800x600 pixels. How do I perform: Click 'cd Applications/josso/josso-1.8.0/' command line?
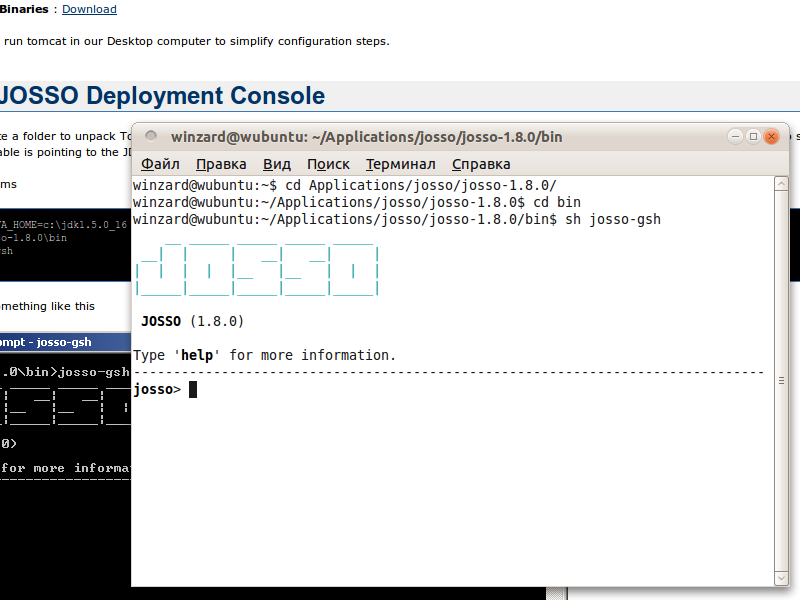pyautogui.click(x=421, y=185)
